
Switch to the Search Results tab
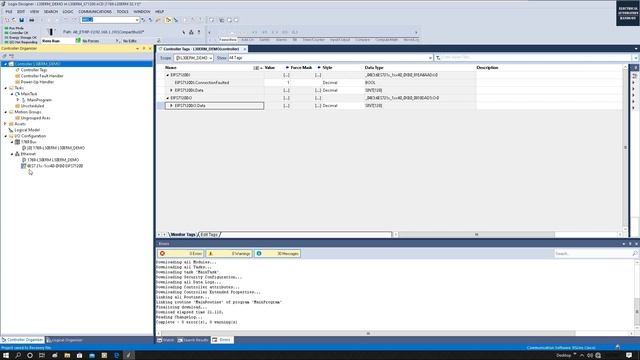tap(193, 340)
